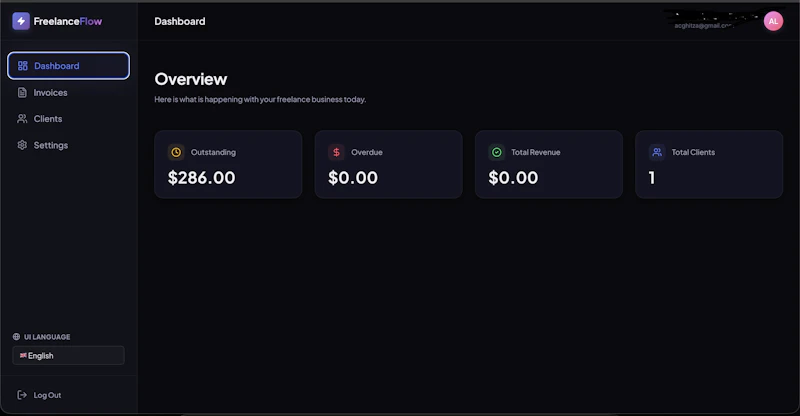Click the Total Clients people icon

click(x=657, y=152)
